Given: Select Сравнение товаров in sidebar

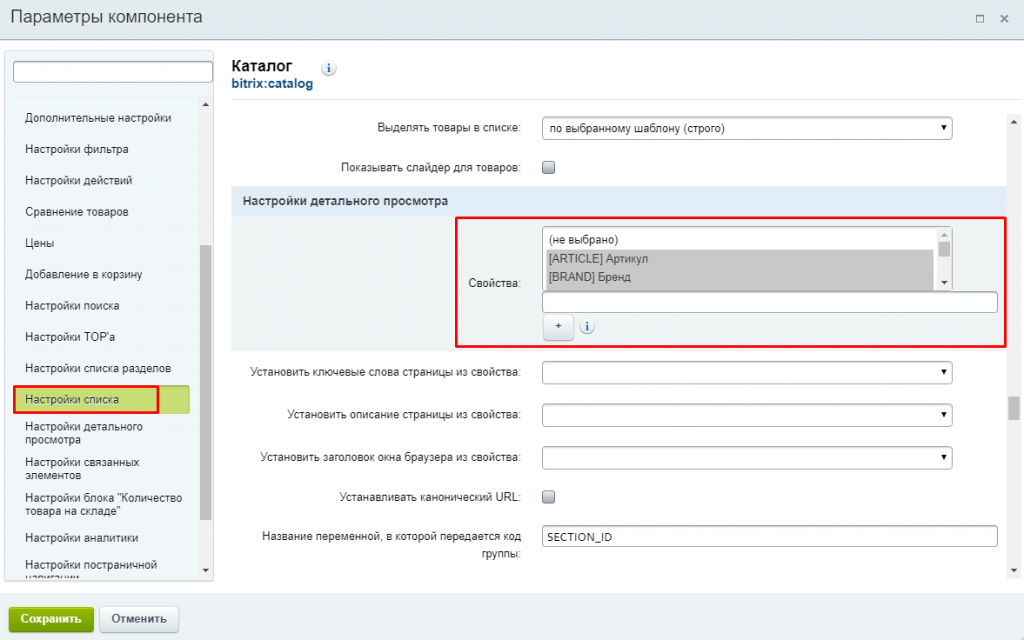Looking at the screenshot, I should tap(76, 212).
